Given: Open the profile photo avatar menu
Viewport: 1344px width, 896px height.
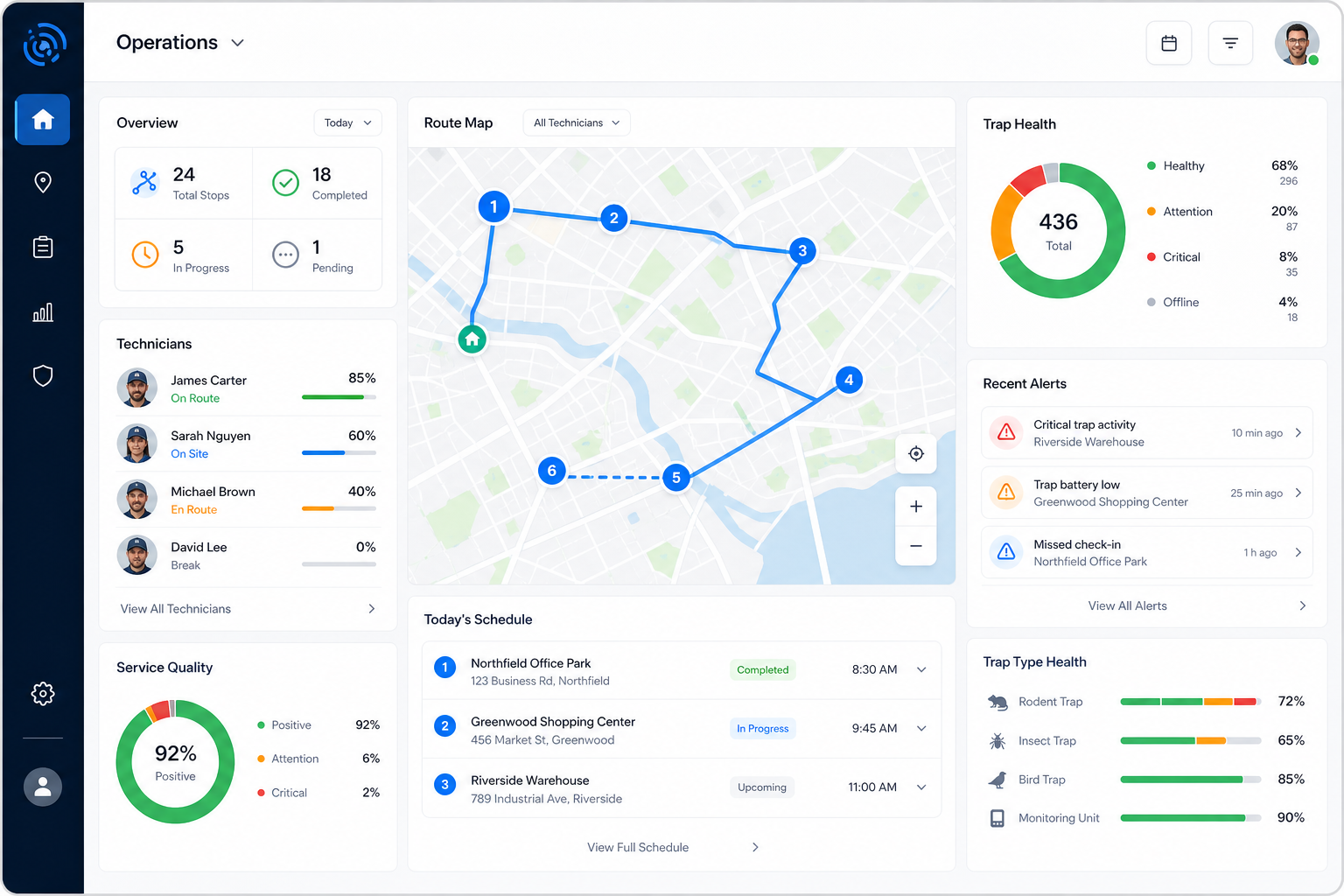Looking at the screenshot, I should 1297,43.
